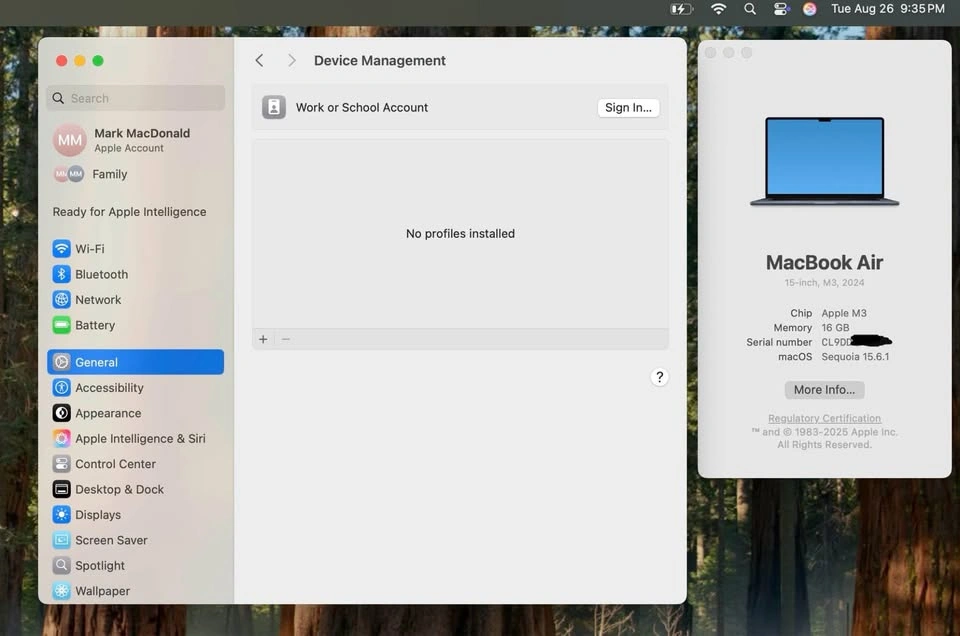Select Network in the sidebar
The image size is (960, 636).
click(x=97, y=300)
